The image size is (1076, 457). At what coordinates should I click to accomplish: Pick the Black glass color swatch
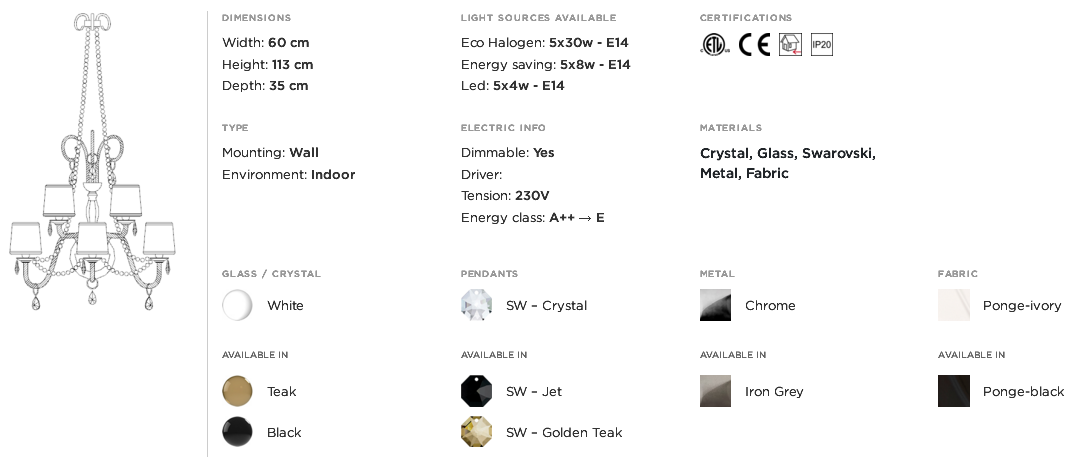tap(237, 432)
